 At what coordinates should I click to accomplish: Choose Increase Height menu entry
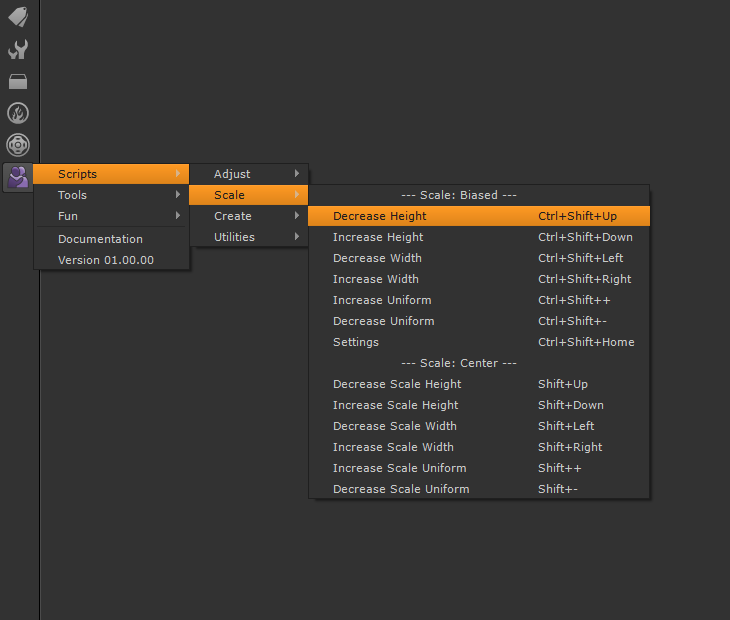479,236
